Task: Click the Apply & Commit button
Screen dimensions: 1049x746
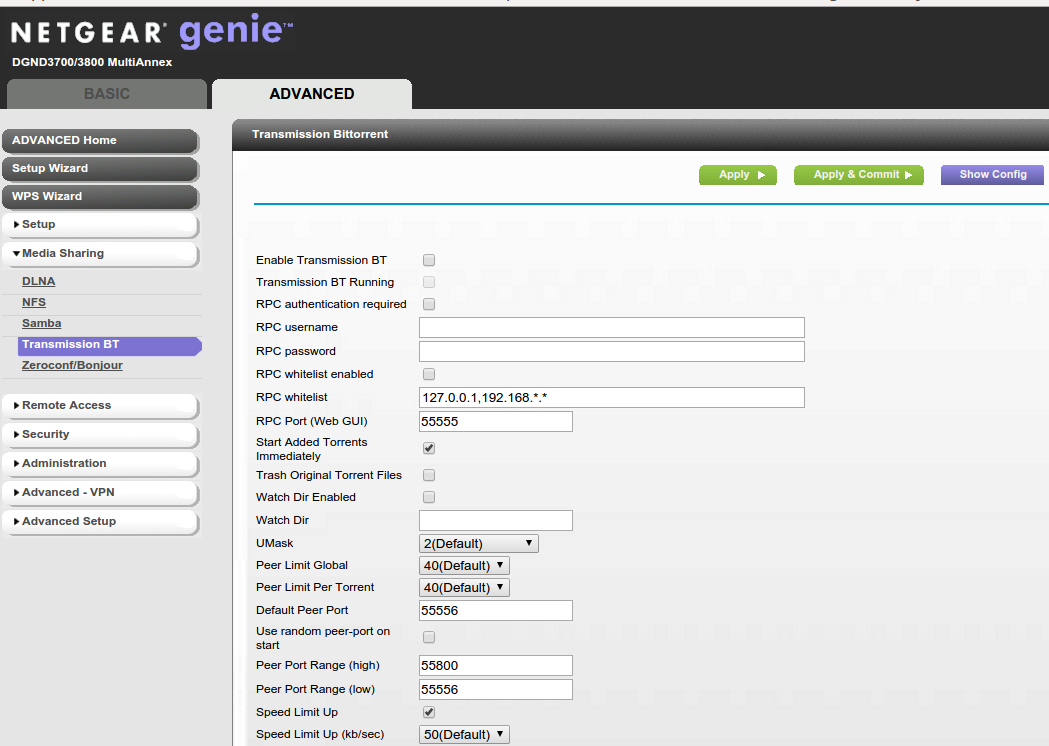Action: pos(858,175)
